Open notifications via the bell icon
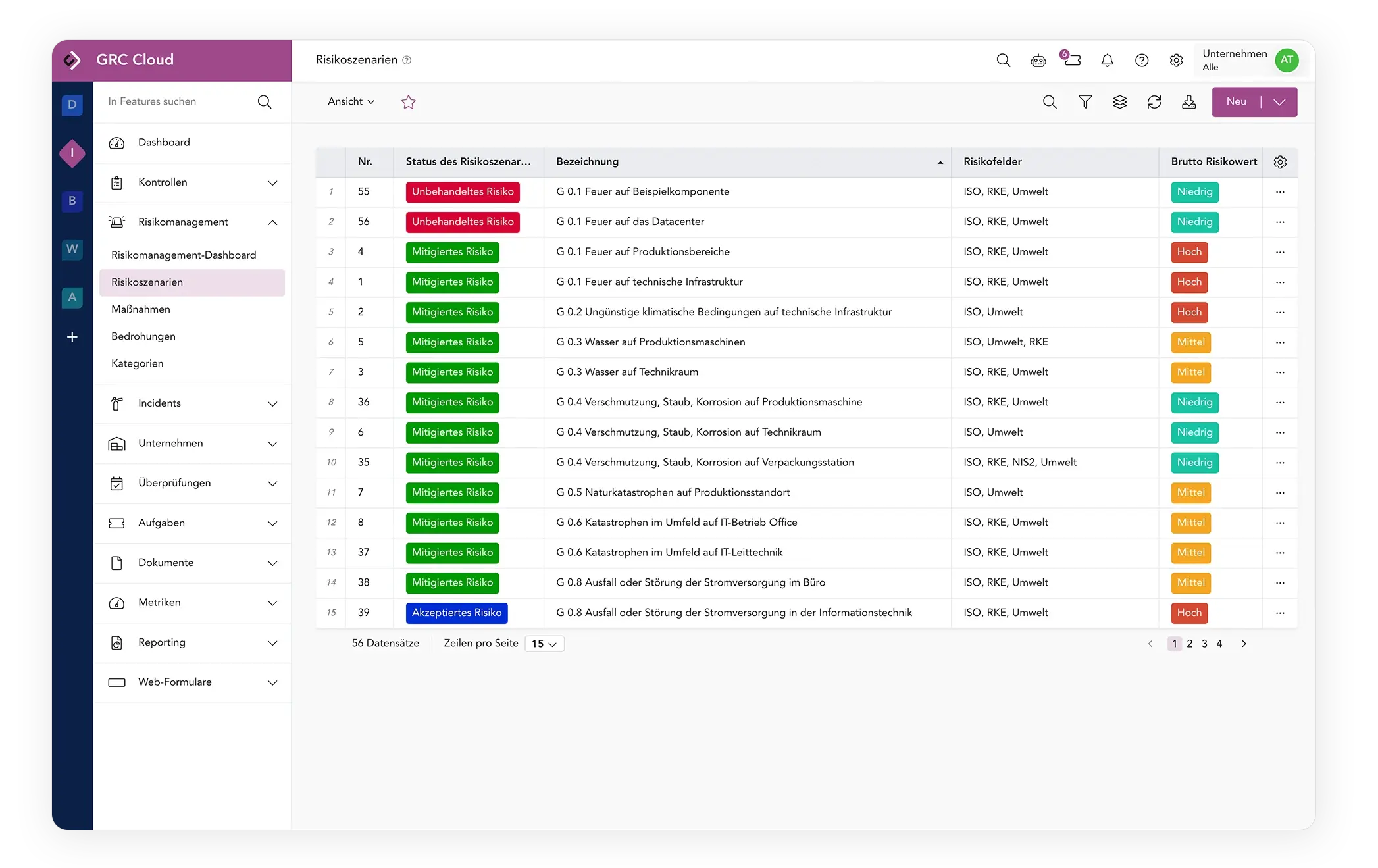 (x=1107, y=60)
